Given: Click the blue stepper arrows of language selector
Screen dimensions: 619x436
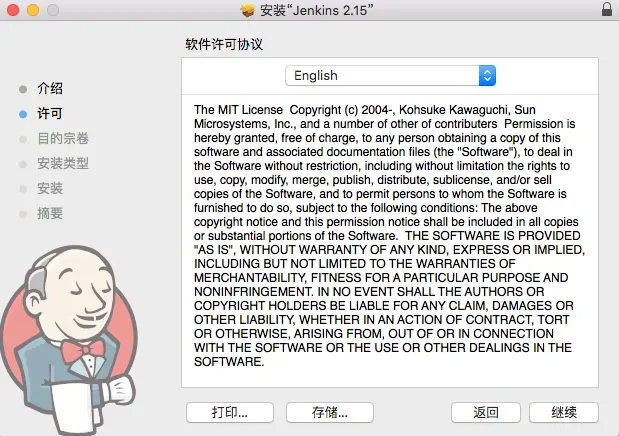Looking at the screenshot, I should pyautogui.click(x=487, y=75).
